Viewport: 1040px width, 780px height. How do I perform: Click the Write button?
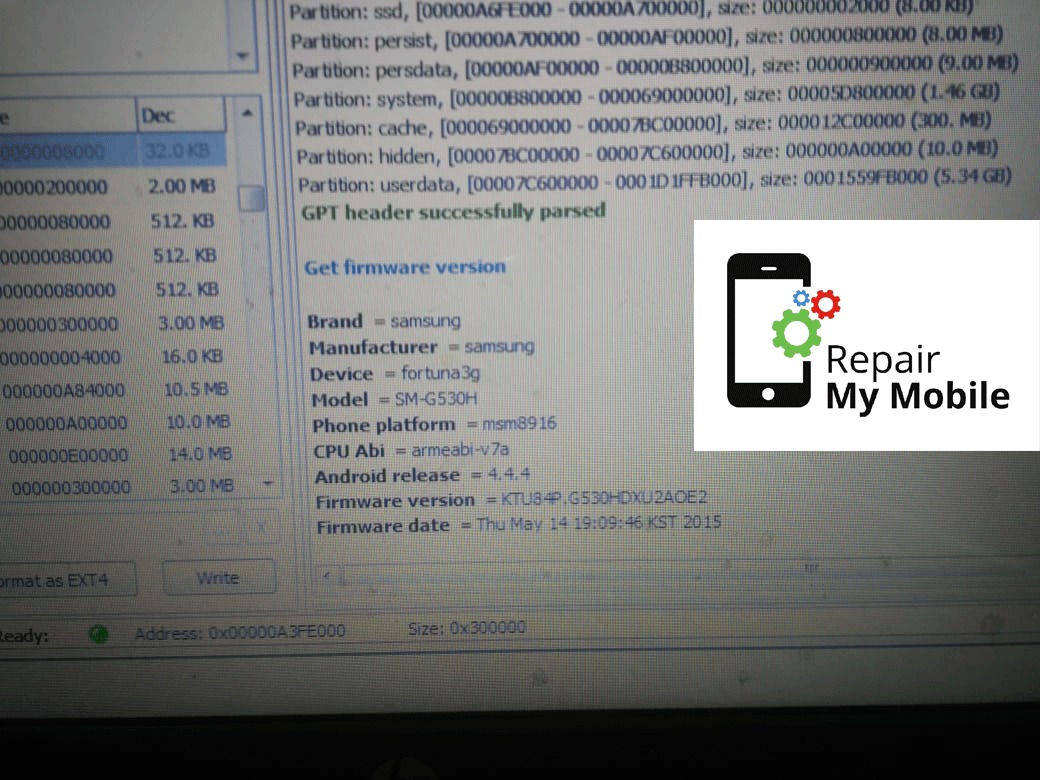pos(218,578)
